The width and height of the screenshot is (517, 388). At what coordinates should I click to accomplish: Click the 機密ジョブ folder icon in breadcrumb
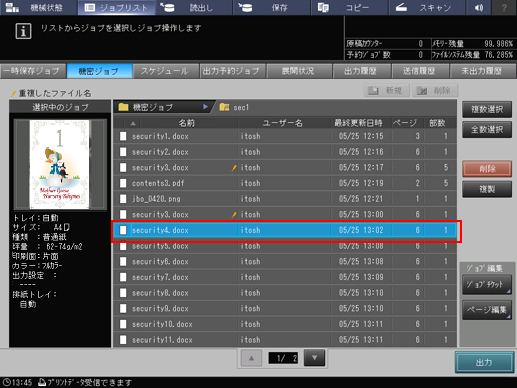point(123,107)
